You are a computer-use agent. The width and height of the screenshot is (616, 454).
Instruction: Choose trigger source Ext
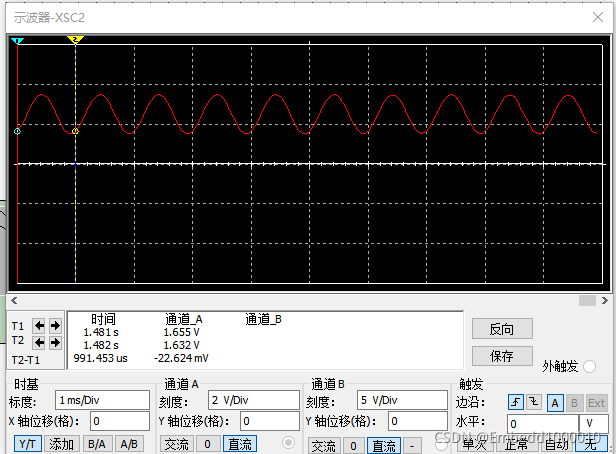(596, 403)
